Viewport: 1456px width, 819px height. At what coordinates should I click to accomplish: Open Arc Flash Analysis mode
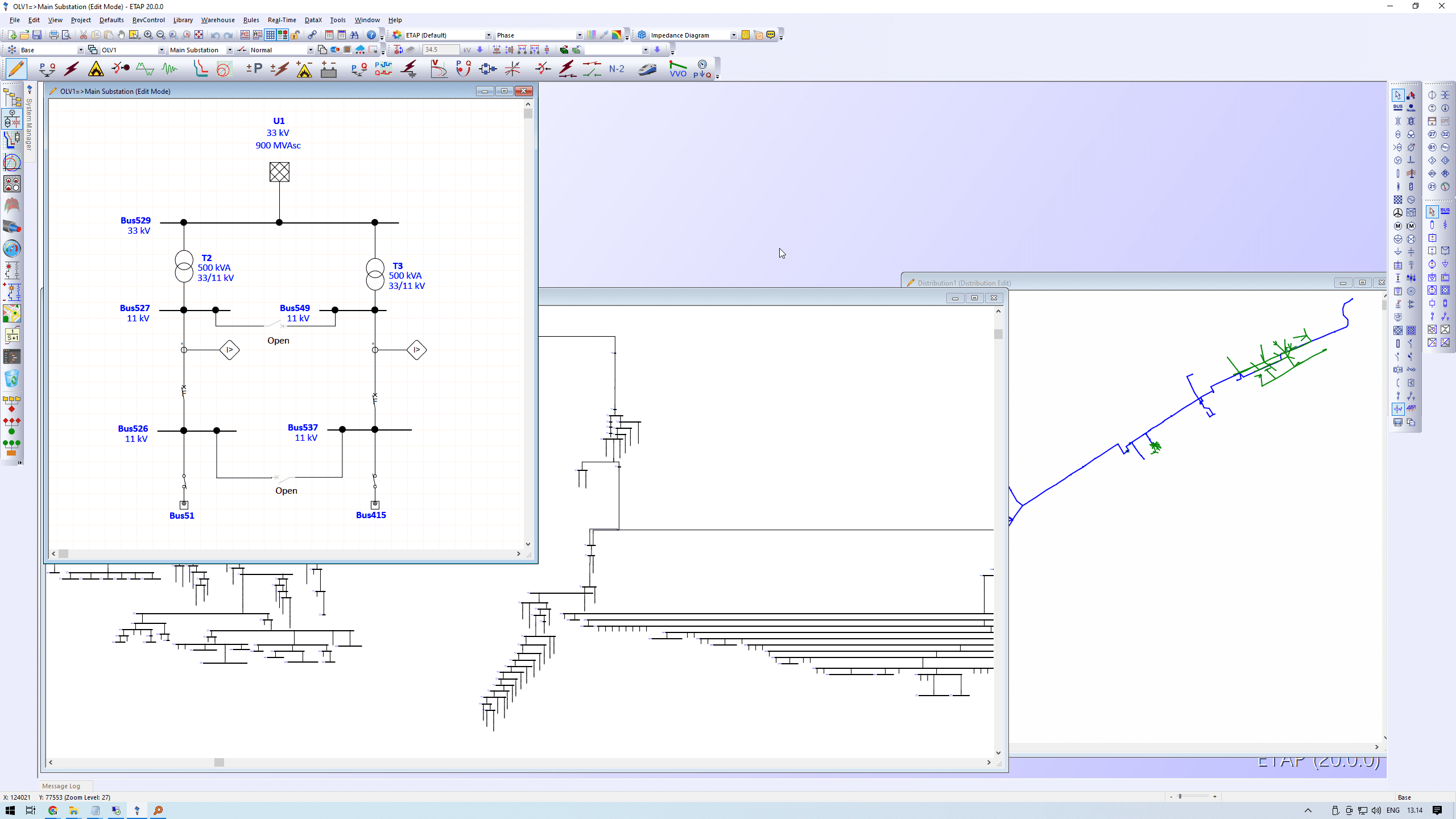[96, 69]
